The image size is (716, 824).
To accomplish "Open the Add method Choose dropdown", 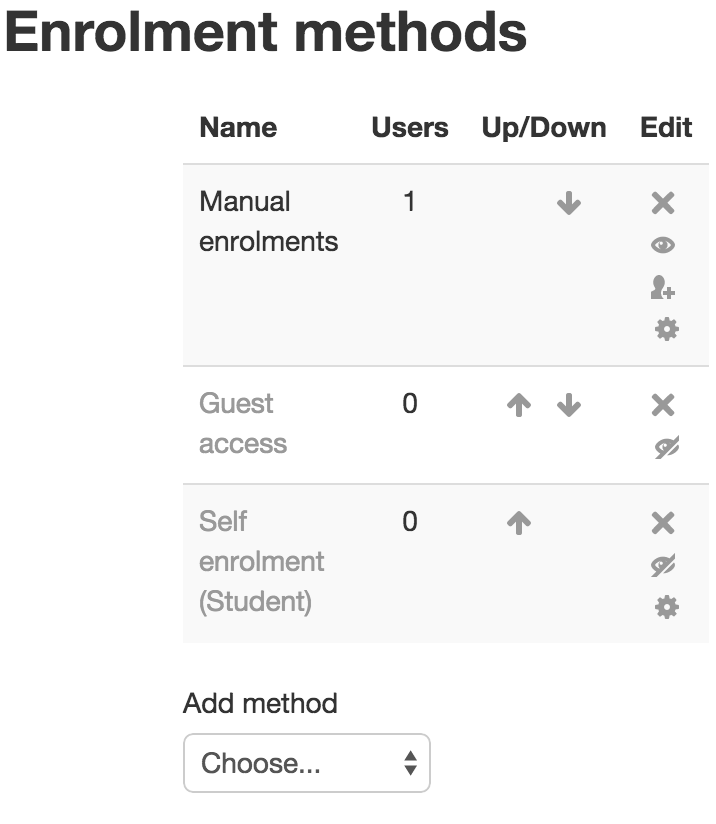I will pos(306,763).
